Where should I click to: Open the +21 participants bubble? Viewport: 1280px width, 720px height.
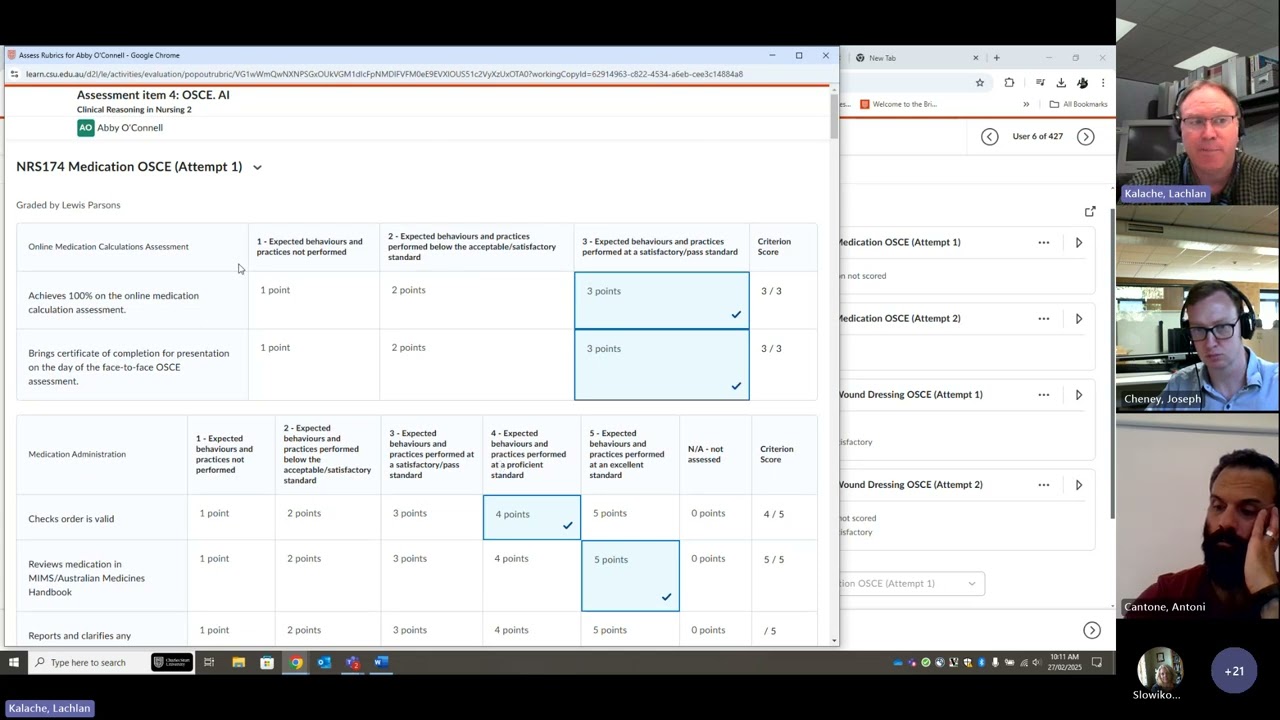point(1234,671)
